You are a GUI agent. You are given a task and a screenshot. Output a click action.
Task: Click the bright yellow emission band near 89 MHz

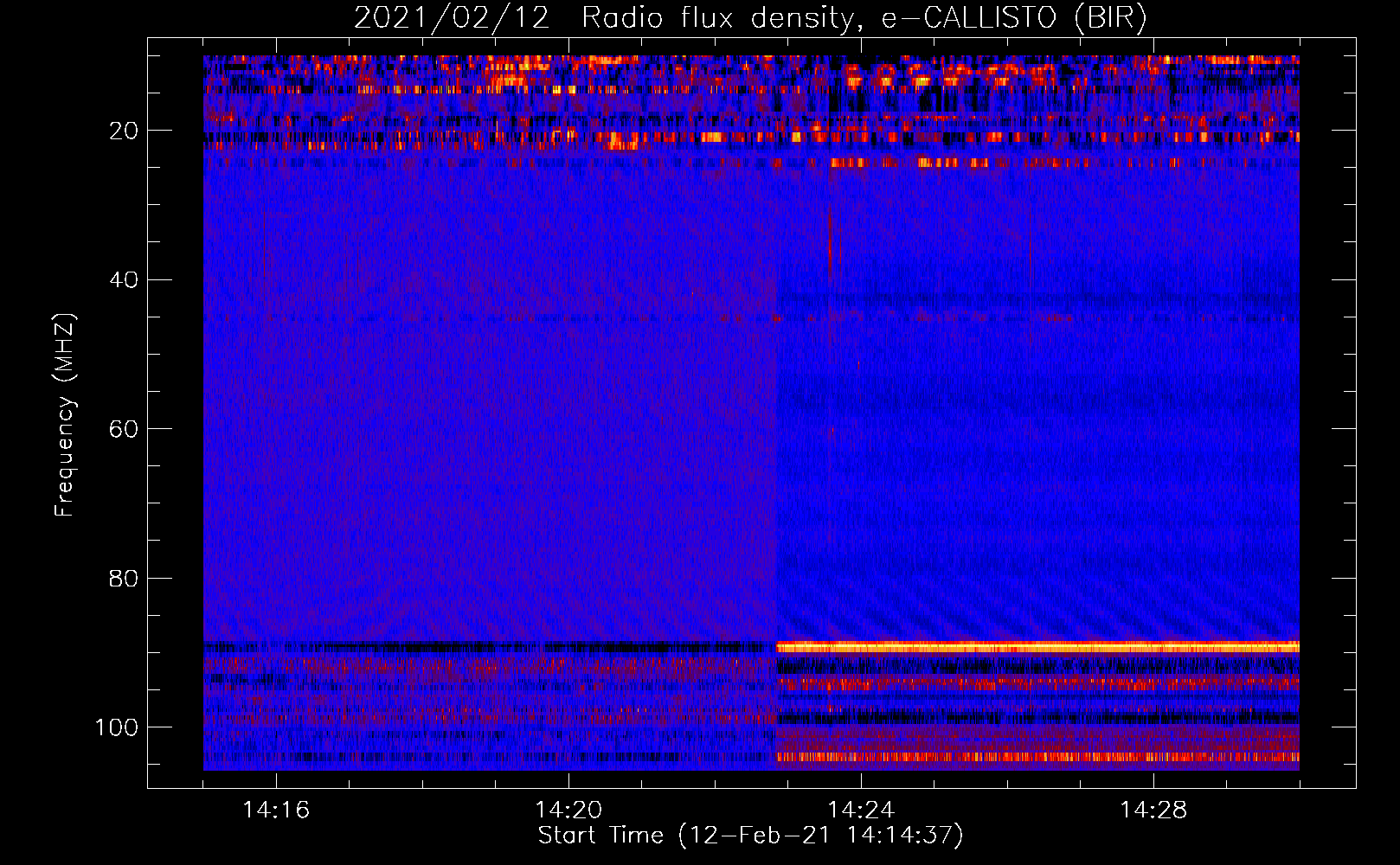pyautogui.click(x=1037, y=647)
